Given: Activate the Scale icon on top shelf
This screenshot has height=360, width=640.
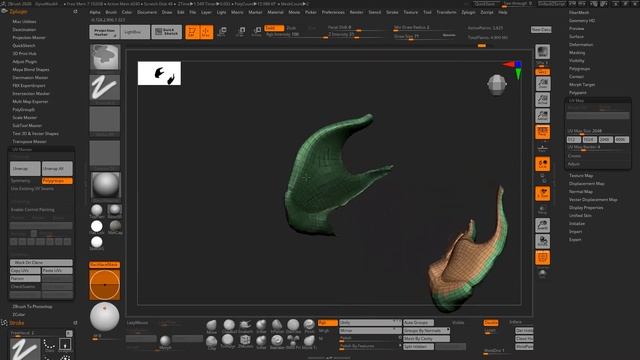Looking at the screenshot, I should pyautogui.click(x=241, y=32).
